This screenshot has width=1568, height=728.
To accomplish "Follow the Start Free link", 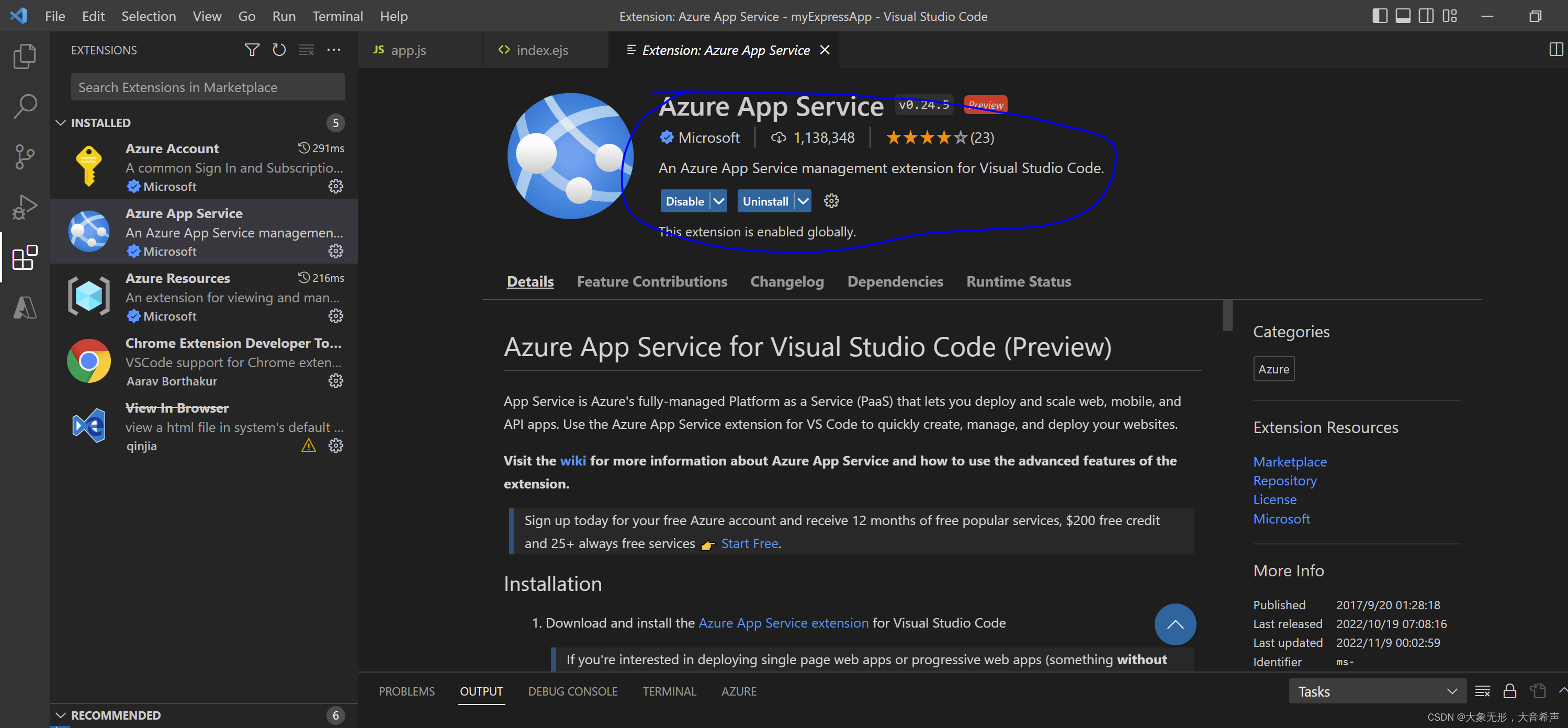I will click(749, 543).
